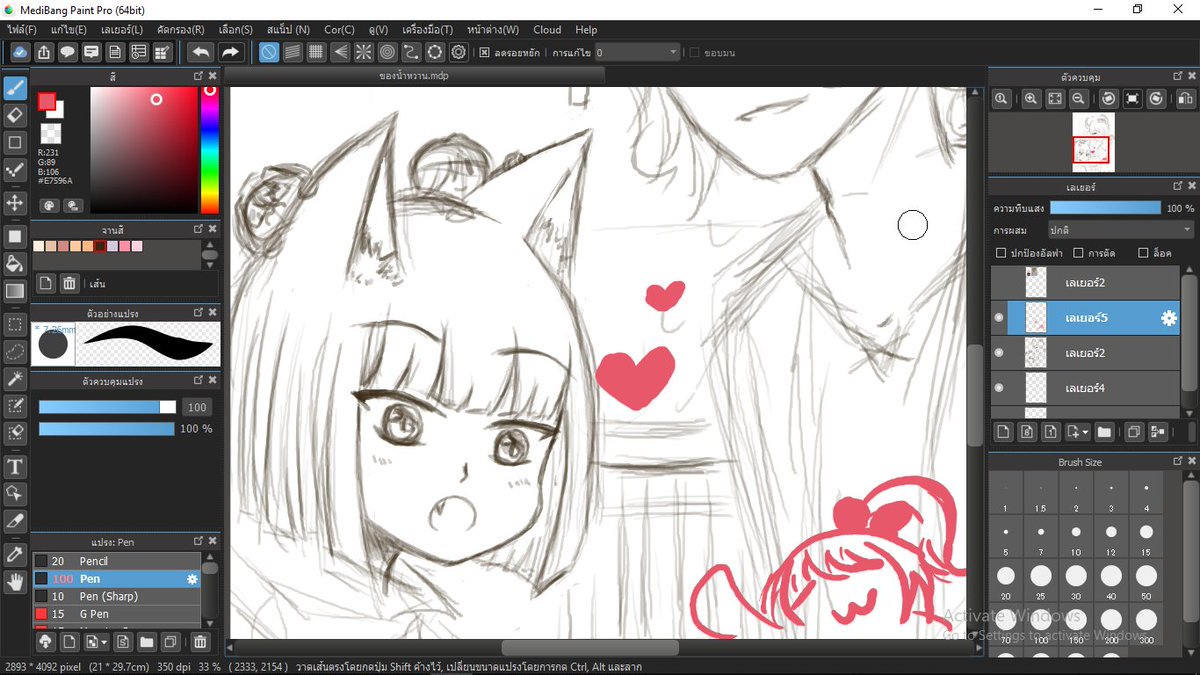Open the ไฟล์(F) menu

(x=22, y=30)
